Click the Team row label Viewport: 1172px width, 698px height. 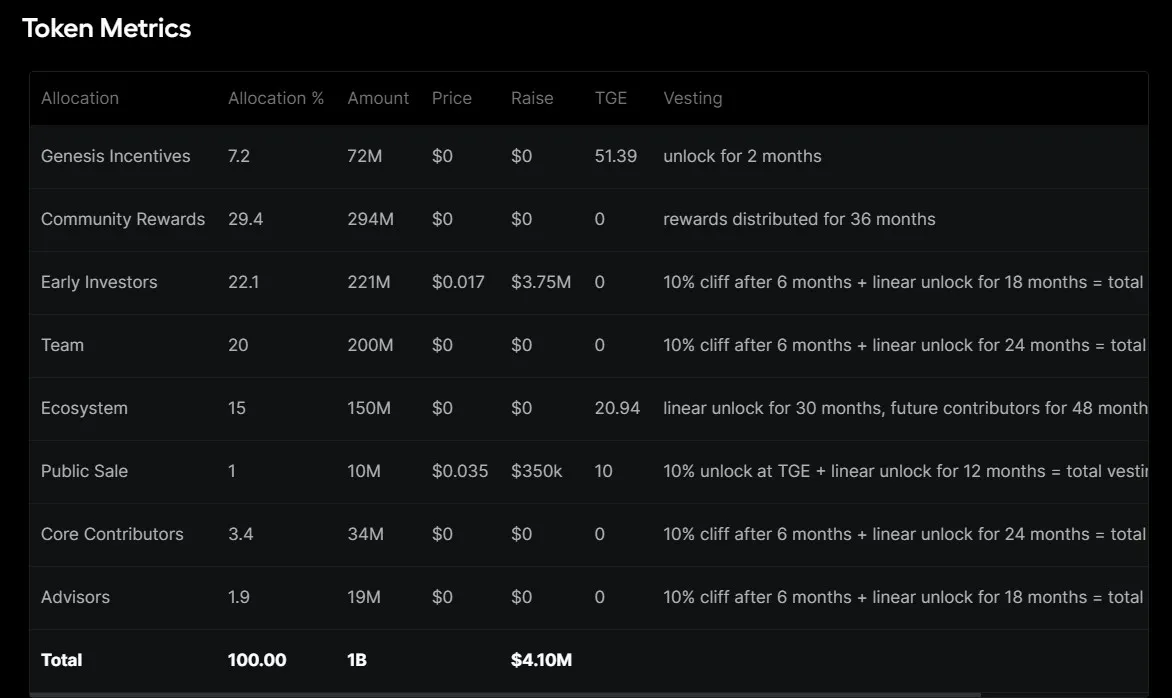(x=62, y=345)
